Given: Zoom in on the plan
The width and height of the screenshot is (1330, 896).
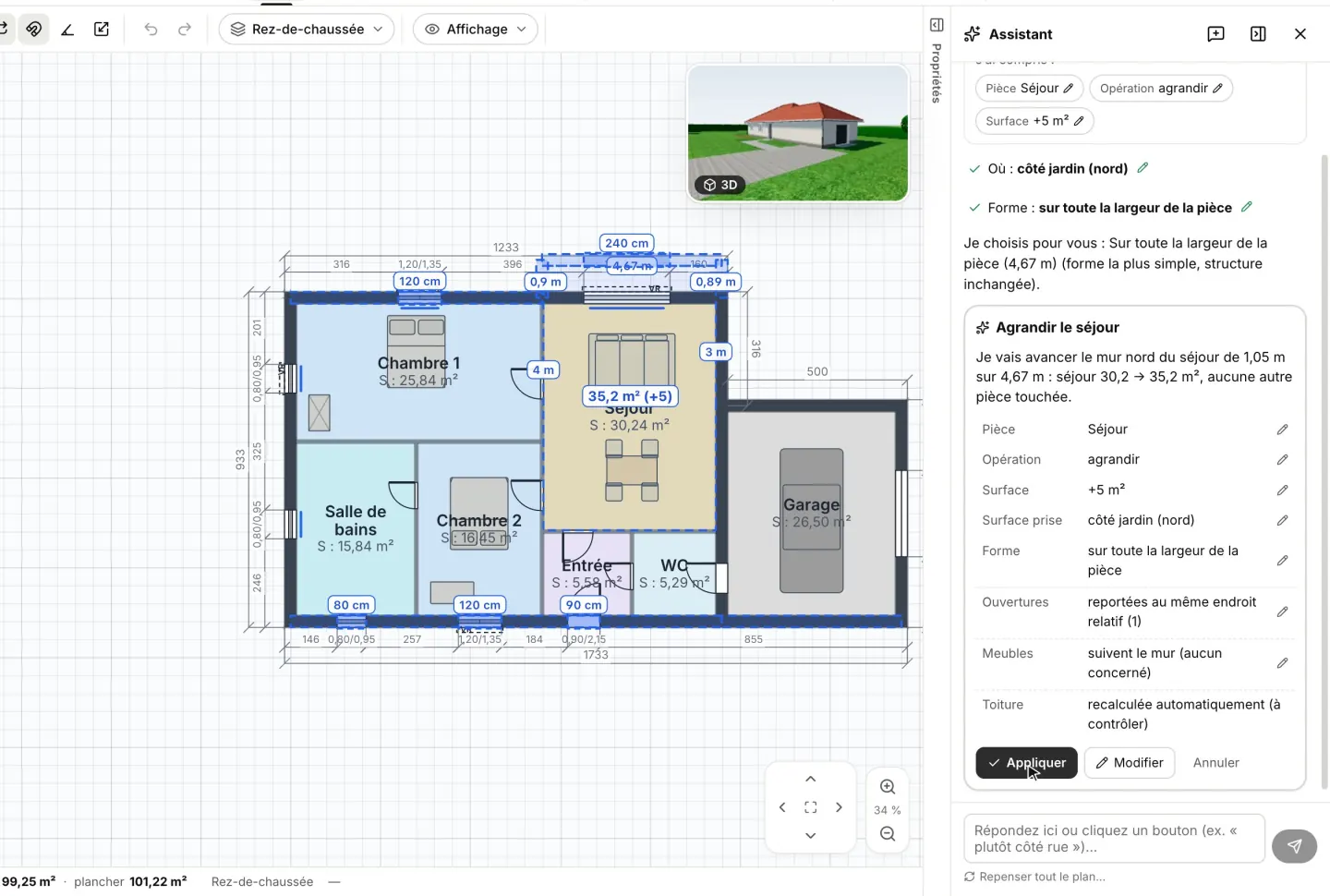Looking at the screenshot, I should click(x=888, y=787).
